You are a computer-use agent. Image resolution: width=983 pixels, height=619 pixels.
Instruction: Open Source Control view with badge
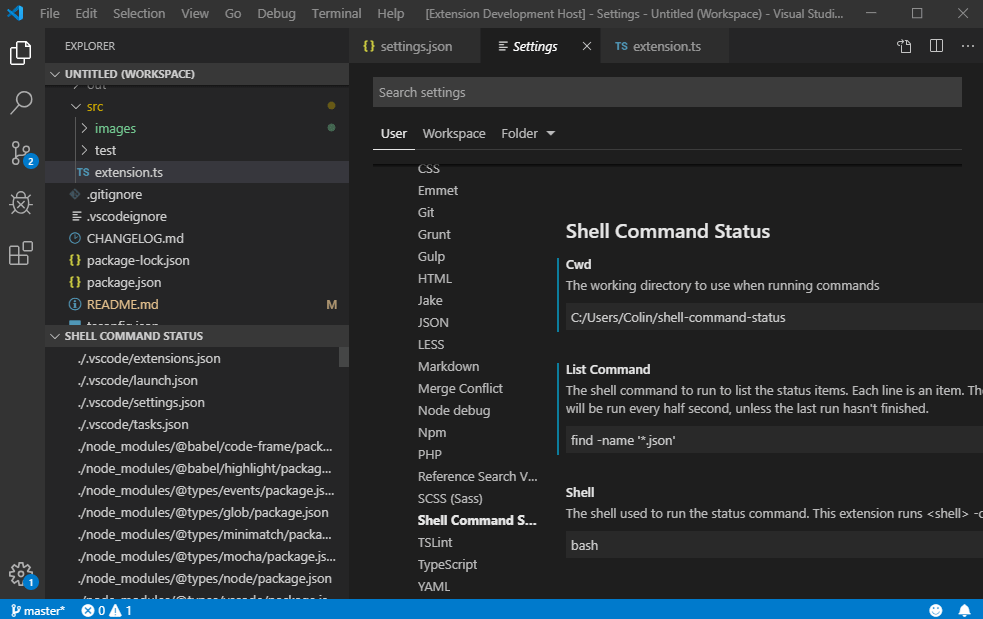pyautogui.click(x=21, y=153)
